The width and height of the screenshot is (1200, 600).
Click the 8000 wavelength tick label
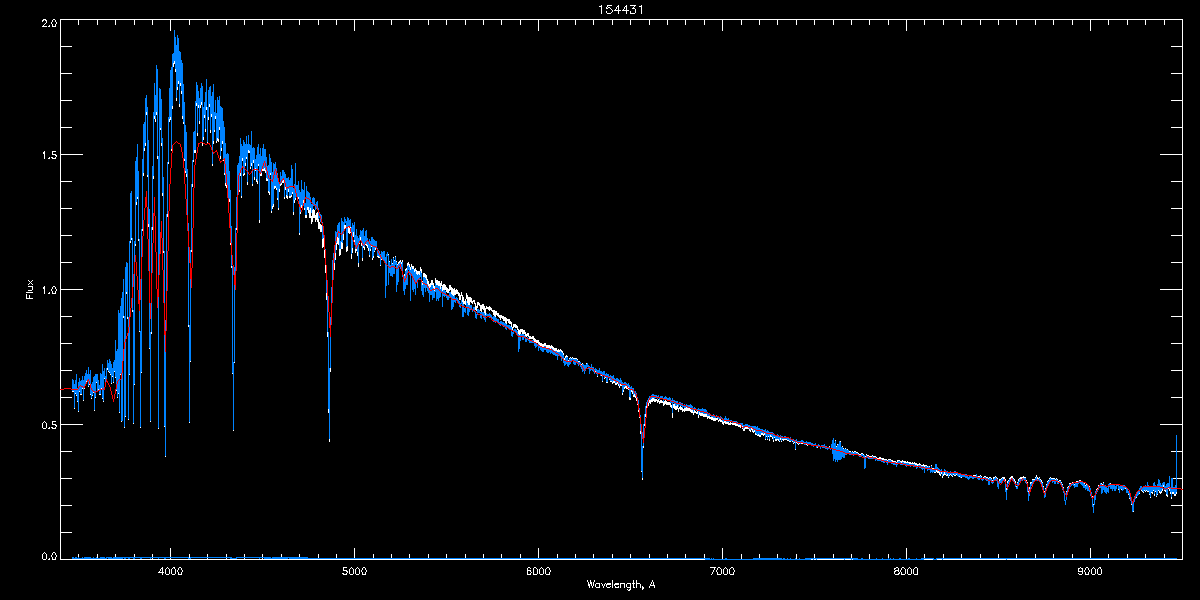tap(906, 572)
